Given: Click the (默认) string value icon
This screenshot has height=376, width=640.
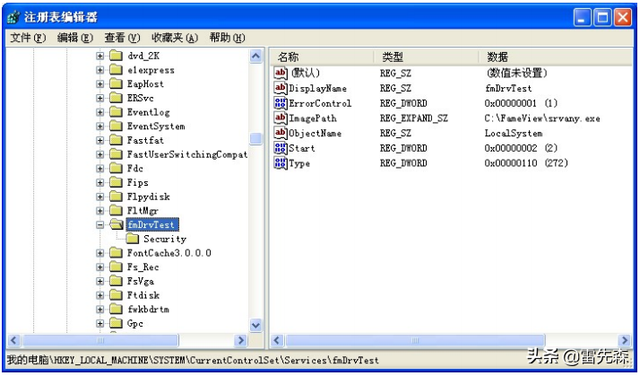Looking at the screenshot, I should point(280,73).
